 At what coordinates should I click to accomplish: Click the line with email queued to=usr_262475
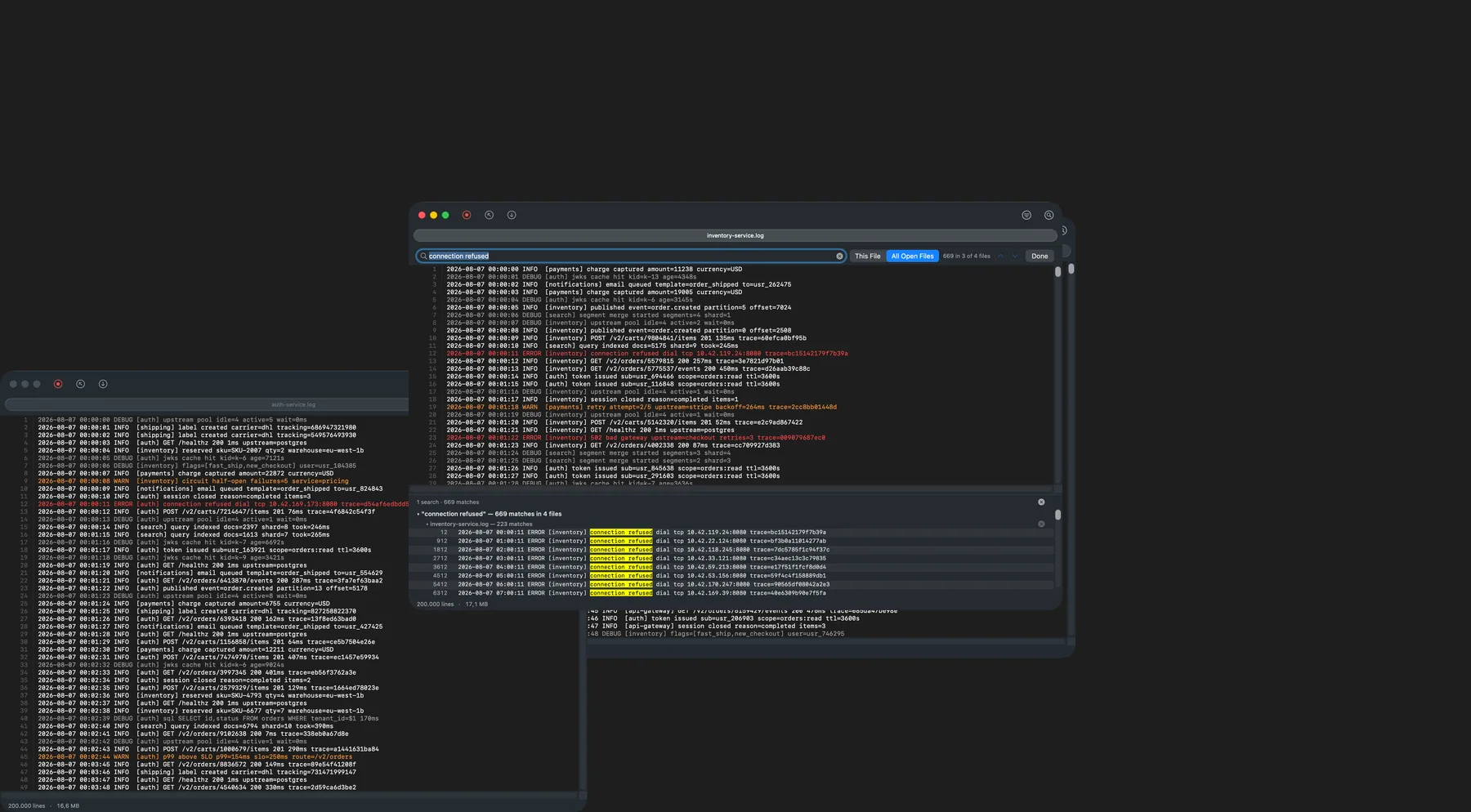click(619, 284)
